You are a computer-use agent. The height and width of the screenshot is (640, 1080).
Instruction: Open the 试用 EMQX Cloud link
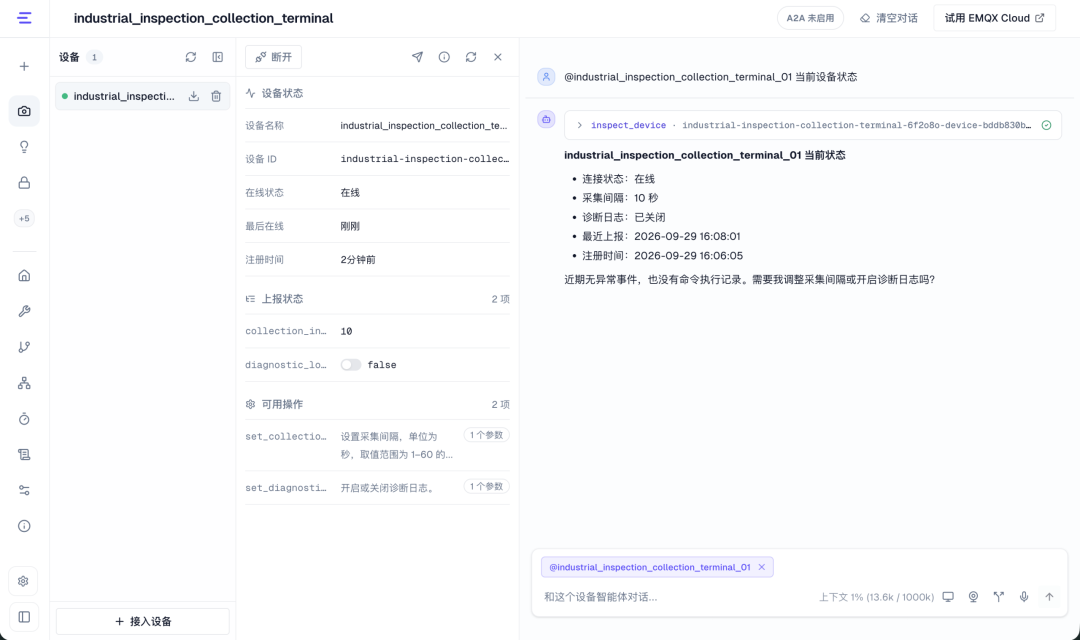pos(994,18)
